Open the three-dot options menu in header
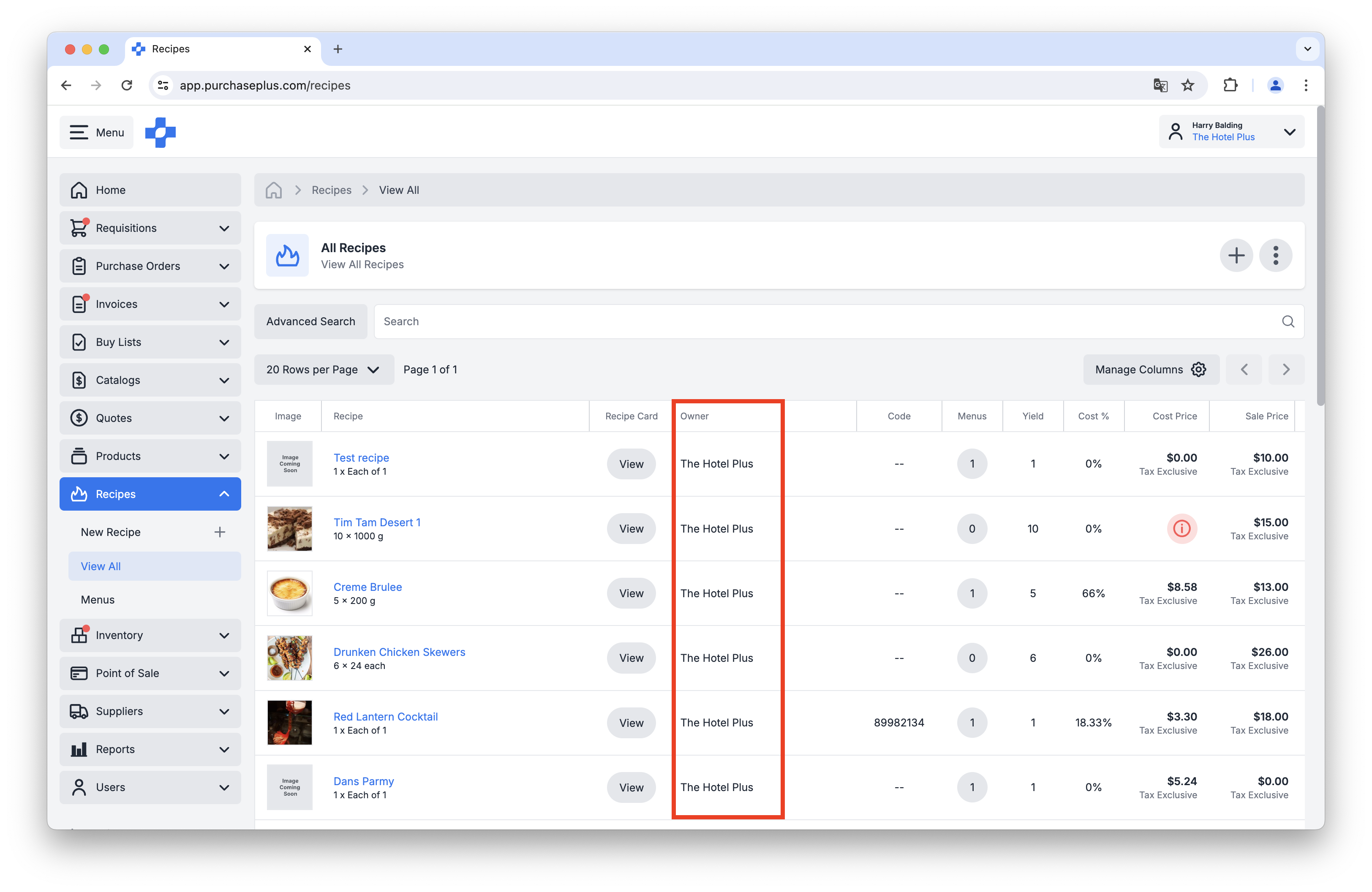 1275,255
